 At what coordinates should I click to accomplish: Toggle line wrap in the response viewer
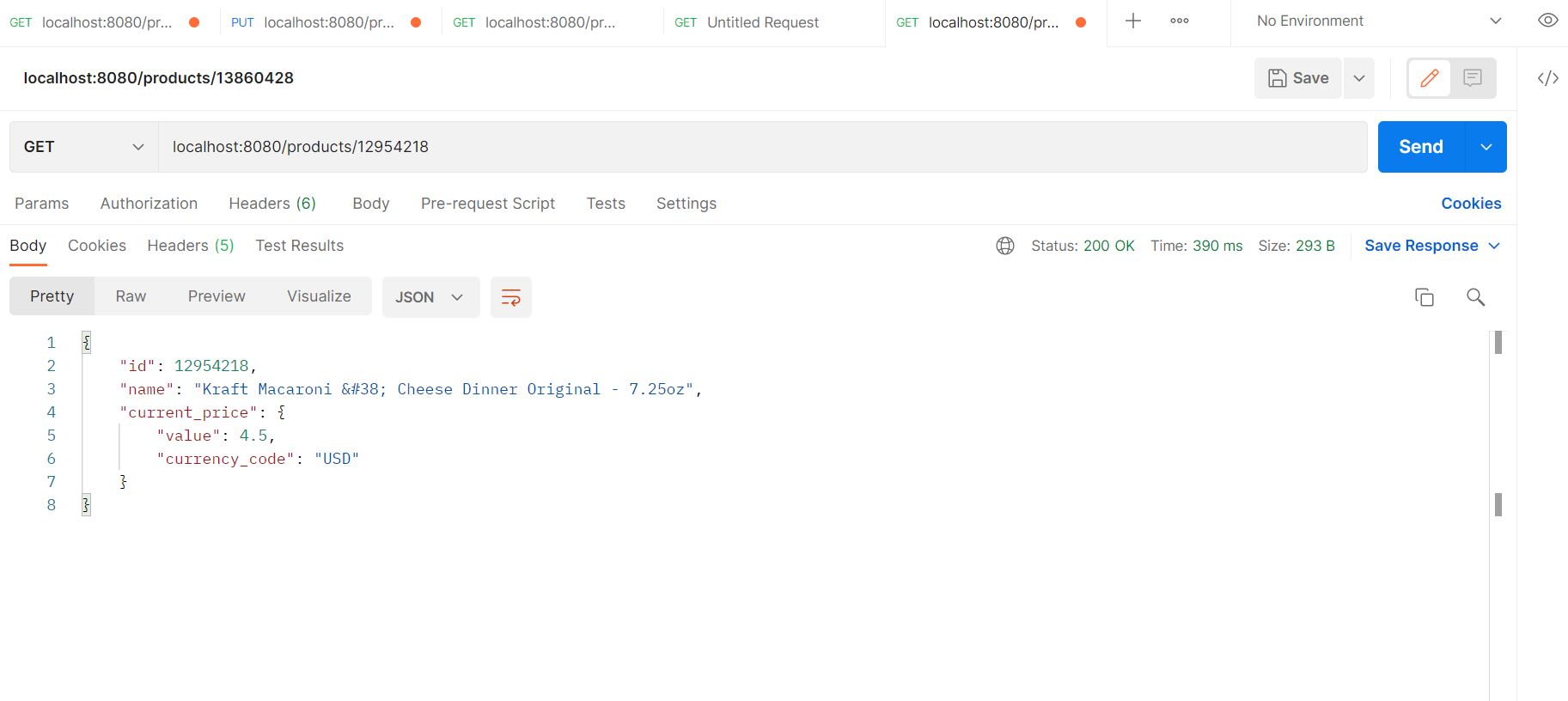tap(510, 297)
